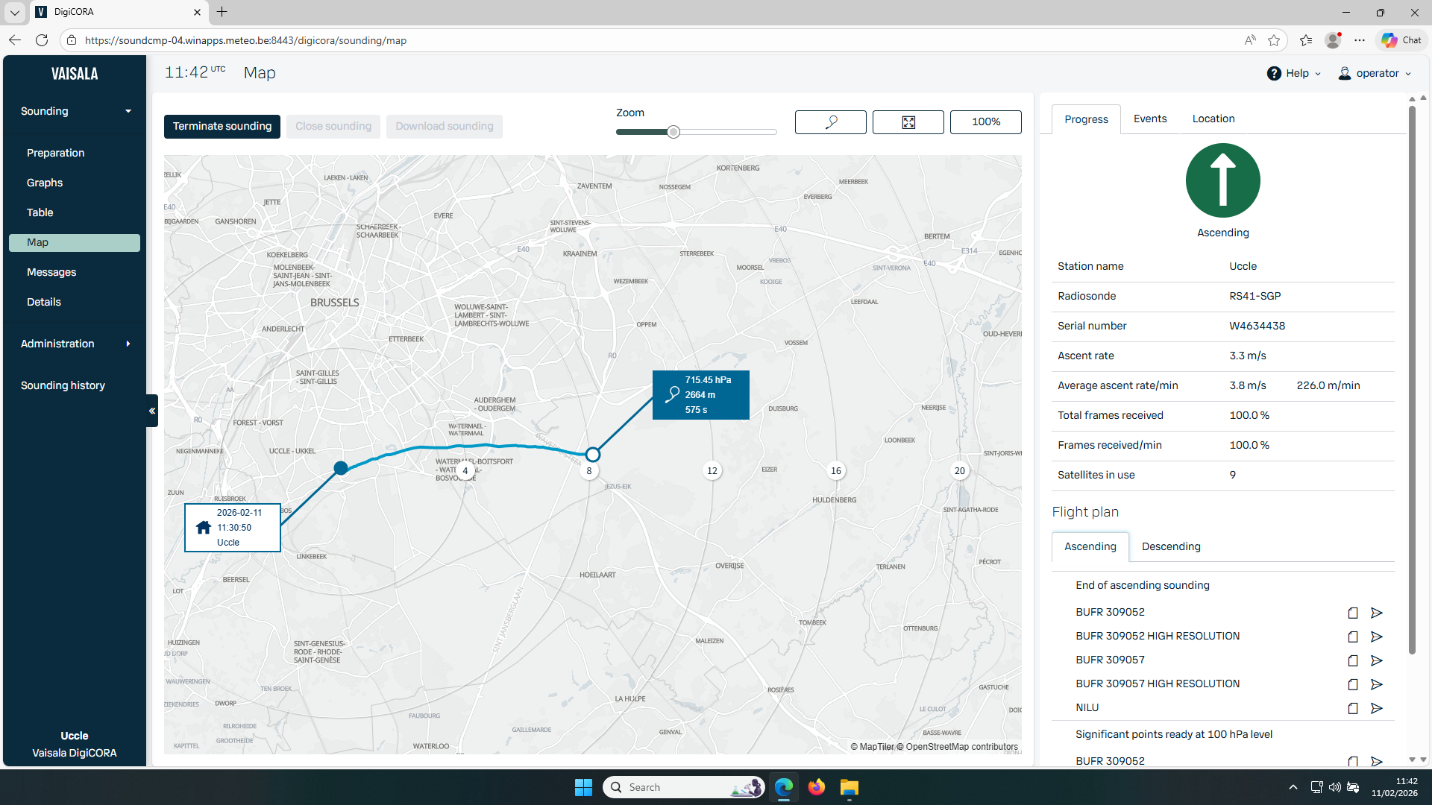Image resolution: width=1432 pixels, height=805 pixels.
Task: Open Firefox from the Windows taskbar
Action: tap(817, 787)
